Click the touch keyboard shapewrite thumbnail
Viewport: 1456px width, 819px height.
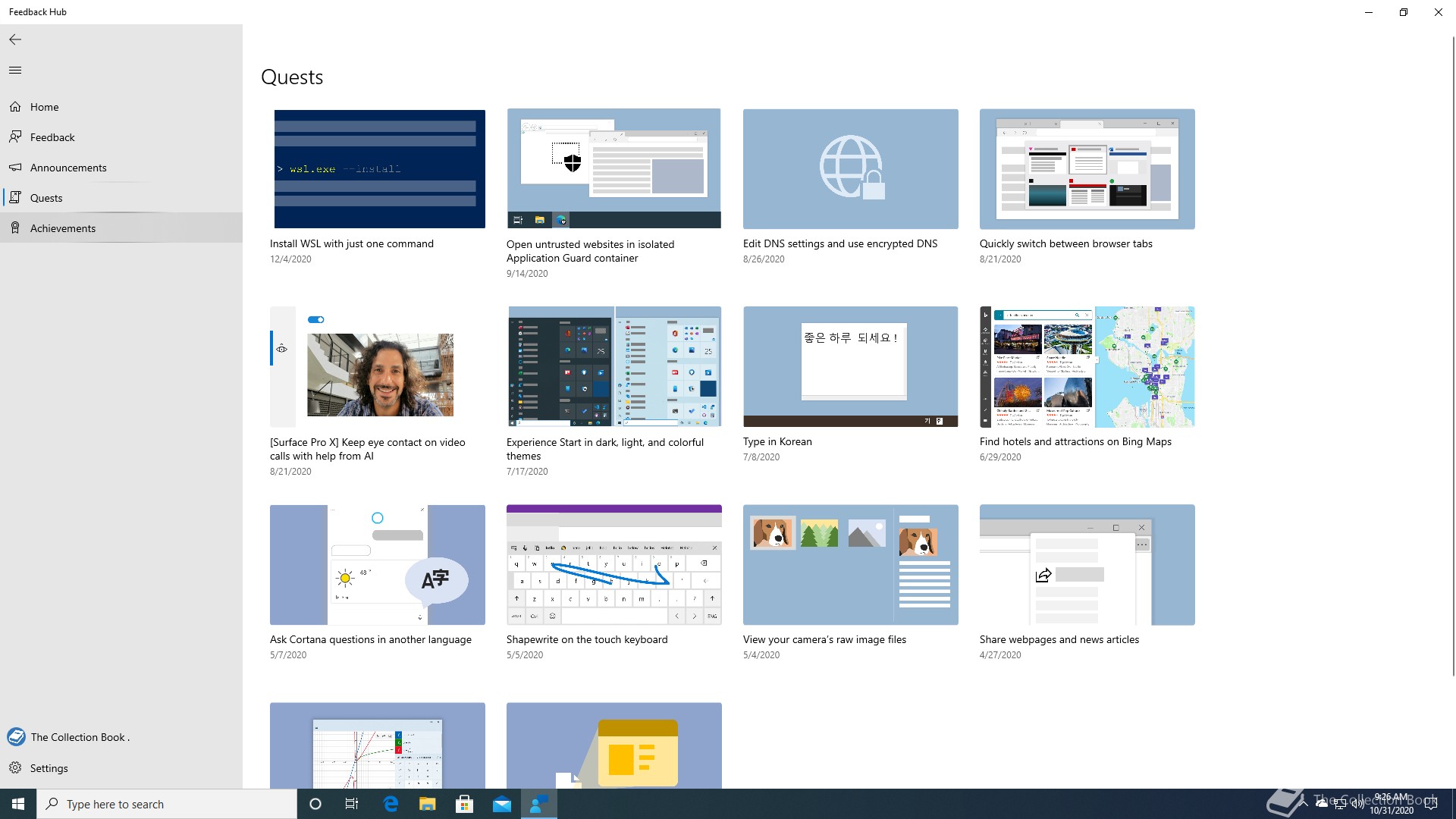click(x=614, y=565)
